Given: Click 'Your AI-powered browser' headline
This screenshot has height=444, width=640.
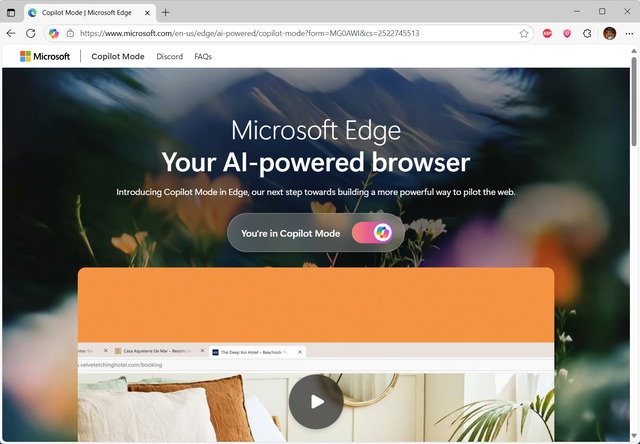Looking at the screenshot, I should [316, 162].
